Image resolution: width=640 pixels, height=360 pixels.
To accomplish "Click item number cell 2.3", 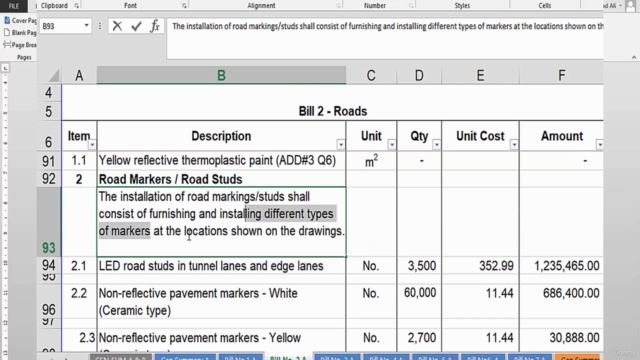I will [x=79, y=340].
